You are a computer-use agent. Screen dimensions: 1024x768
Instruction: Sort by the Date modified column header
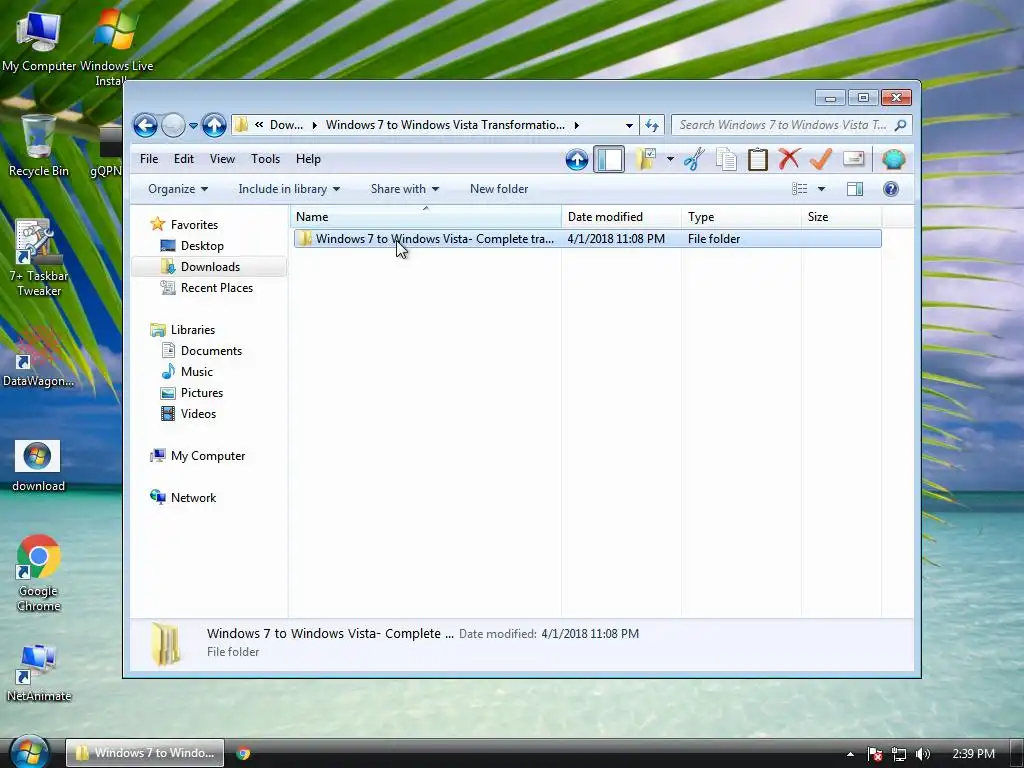click(x=621, y=217)
